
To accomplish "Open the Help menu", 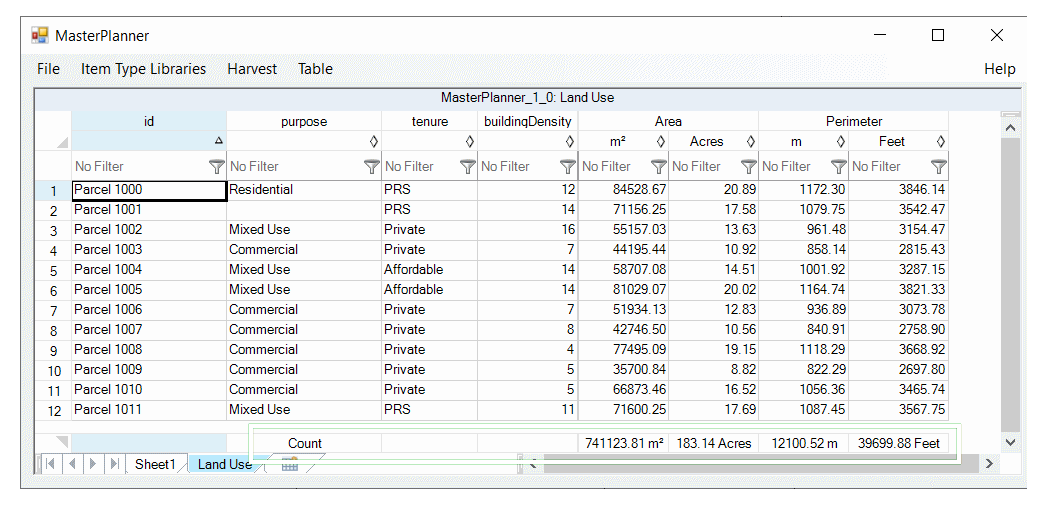I will coord(999,69).
